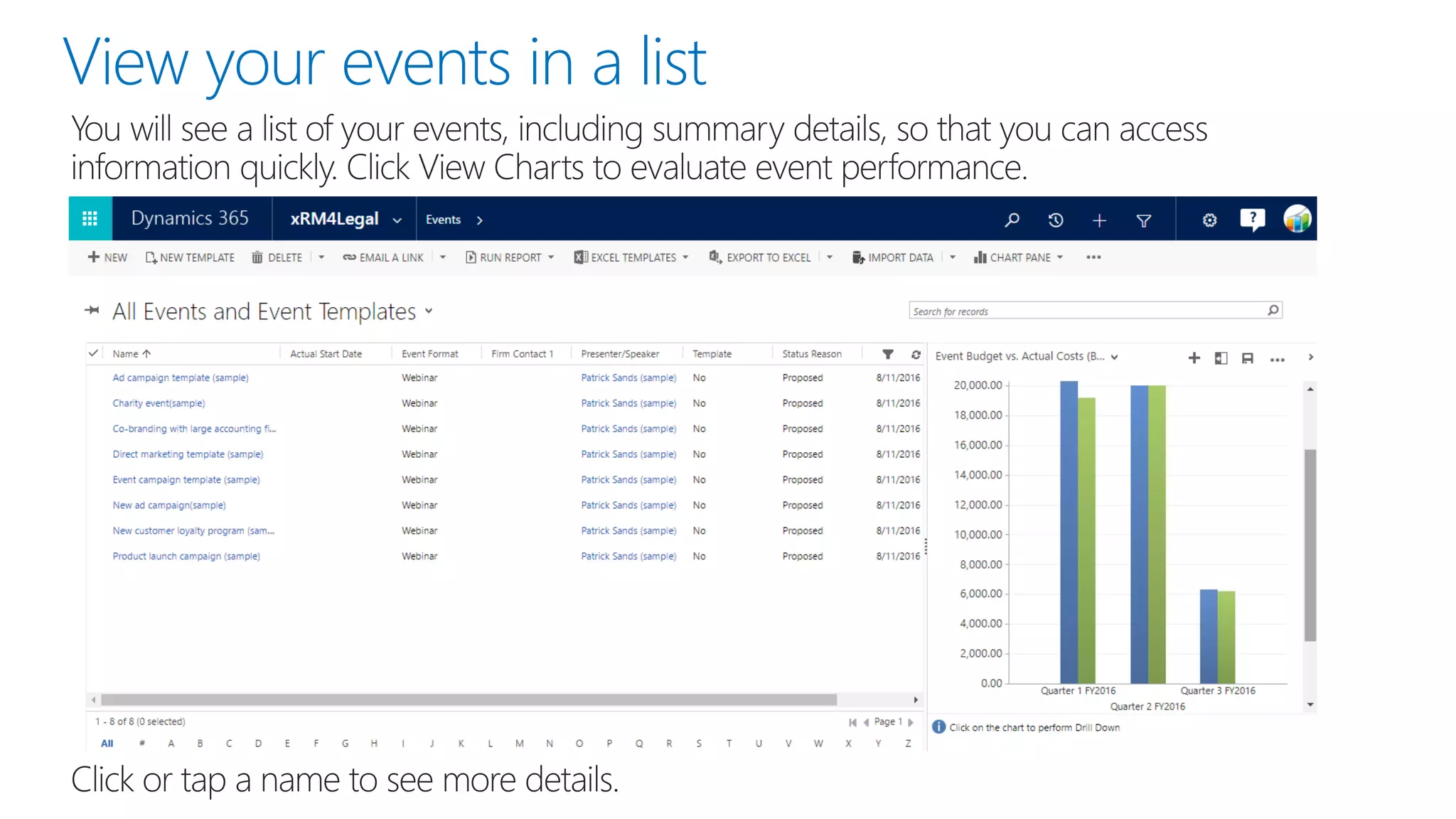Sort by Name column header
Viewport: 1456px width, 819px height.
[x=132, y=353]
